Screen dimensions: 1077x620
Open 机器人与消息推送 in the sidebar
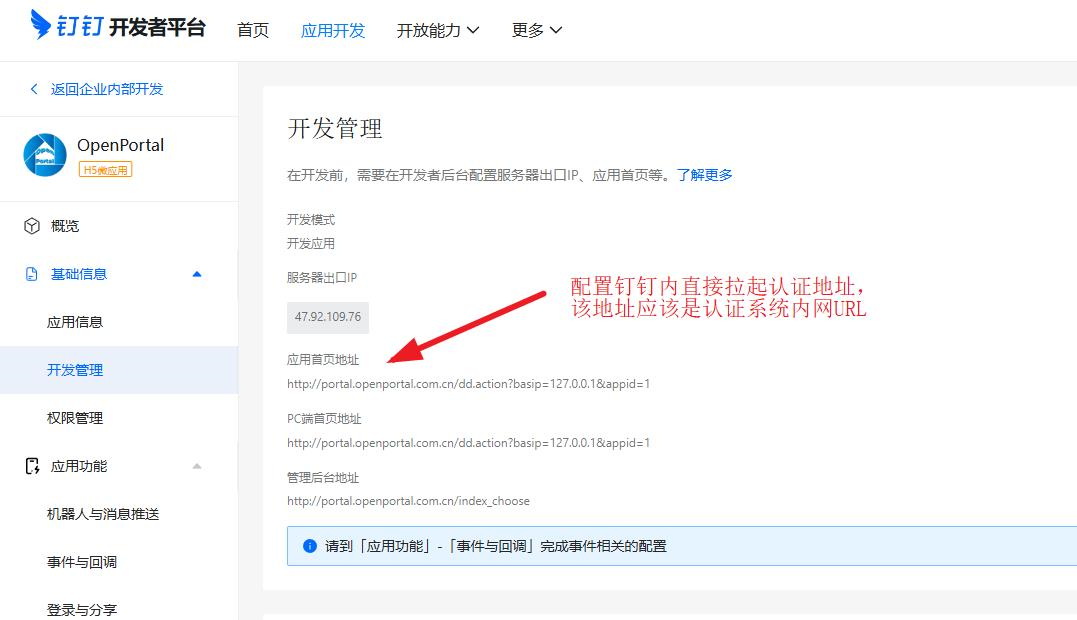[x=103, y=514]
